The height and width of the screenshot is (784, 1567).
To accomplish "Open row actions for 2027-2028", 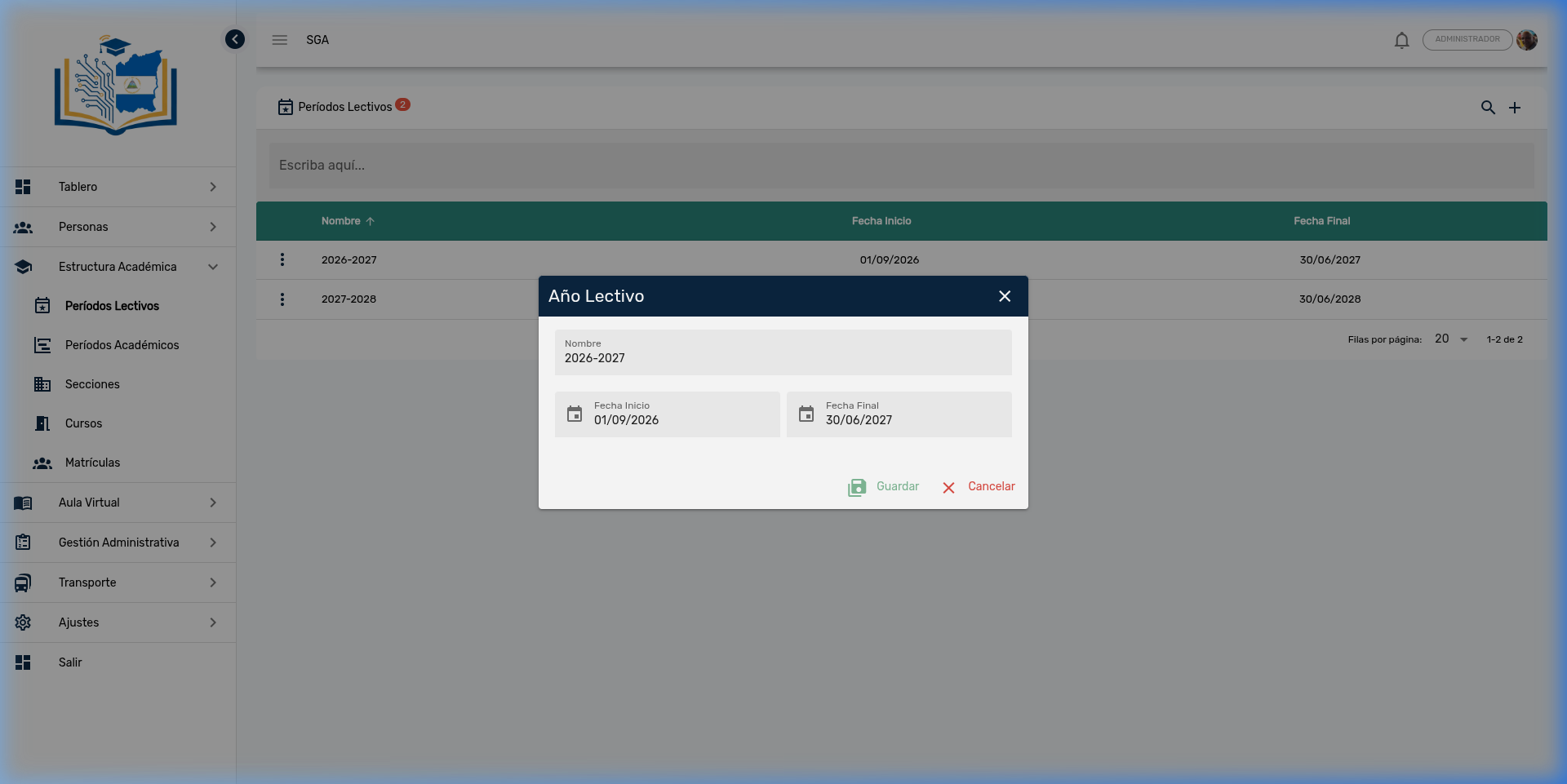I will pyautogui.click(x=282, y=299).
